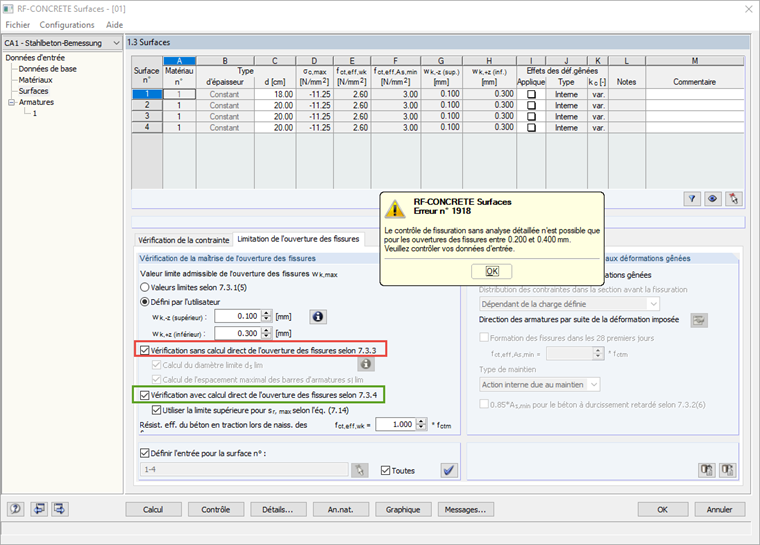Screen dimensions: 760x545
Task: Click OK in the error 1918 dialog
Action: [x=491, y=272]
